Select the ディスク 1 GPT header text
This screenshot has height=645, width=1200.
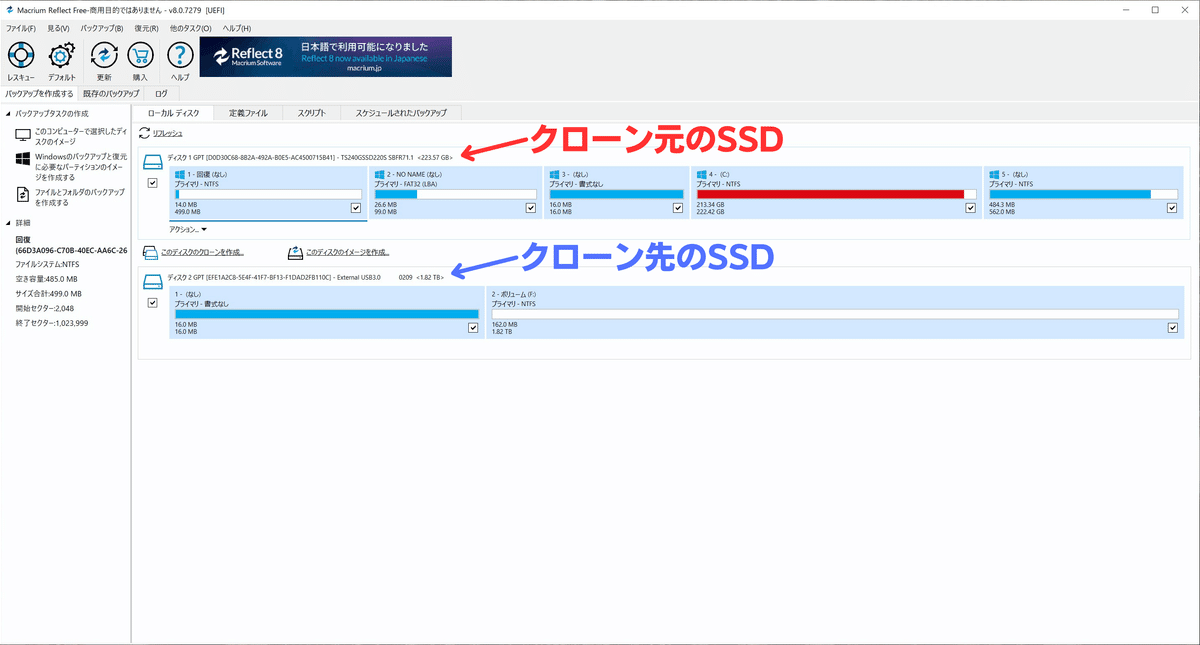pyautogui.click(x=310, y=158)
